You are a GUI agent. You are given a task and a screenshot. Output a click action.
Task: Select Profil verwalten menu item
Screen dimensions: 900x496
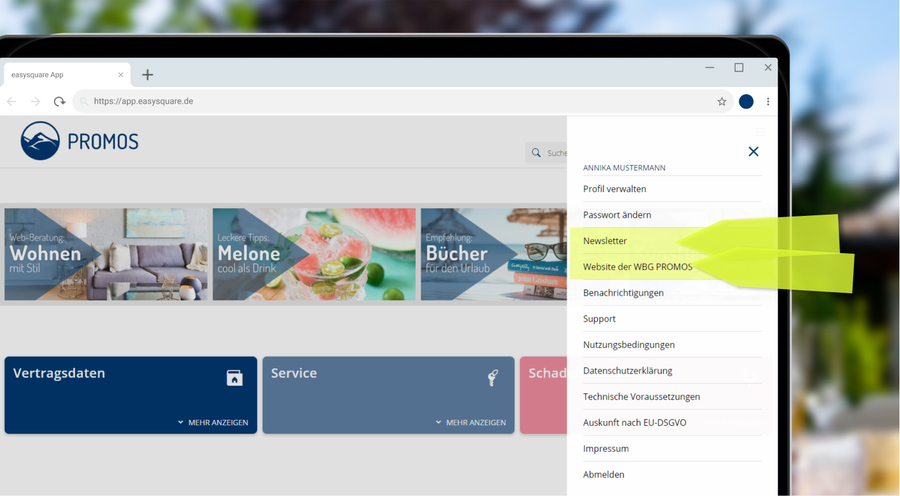[614, 189]
